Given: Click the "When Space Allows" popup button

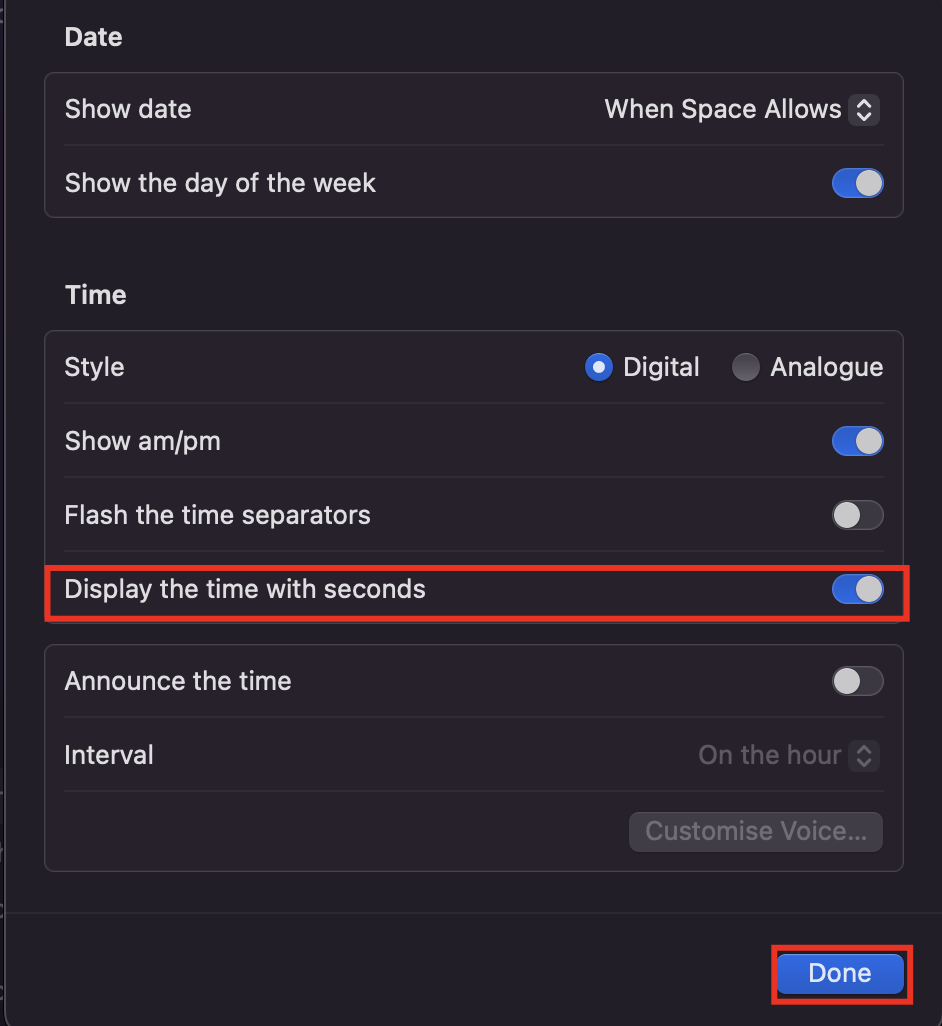Looking at the screenshot, I should coord(740,110).
